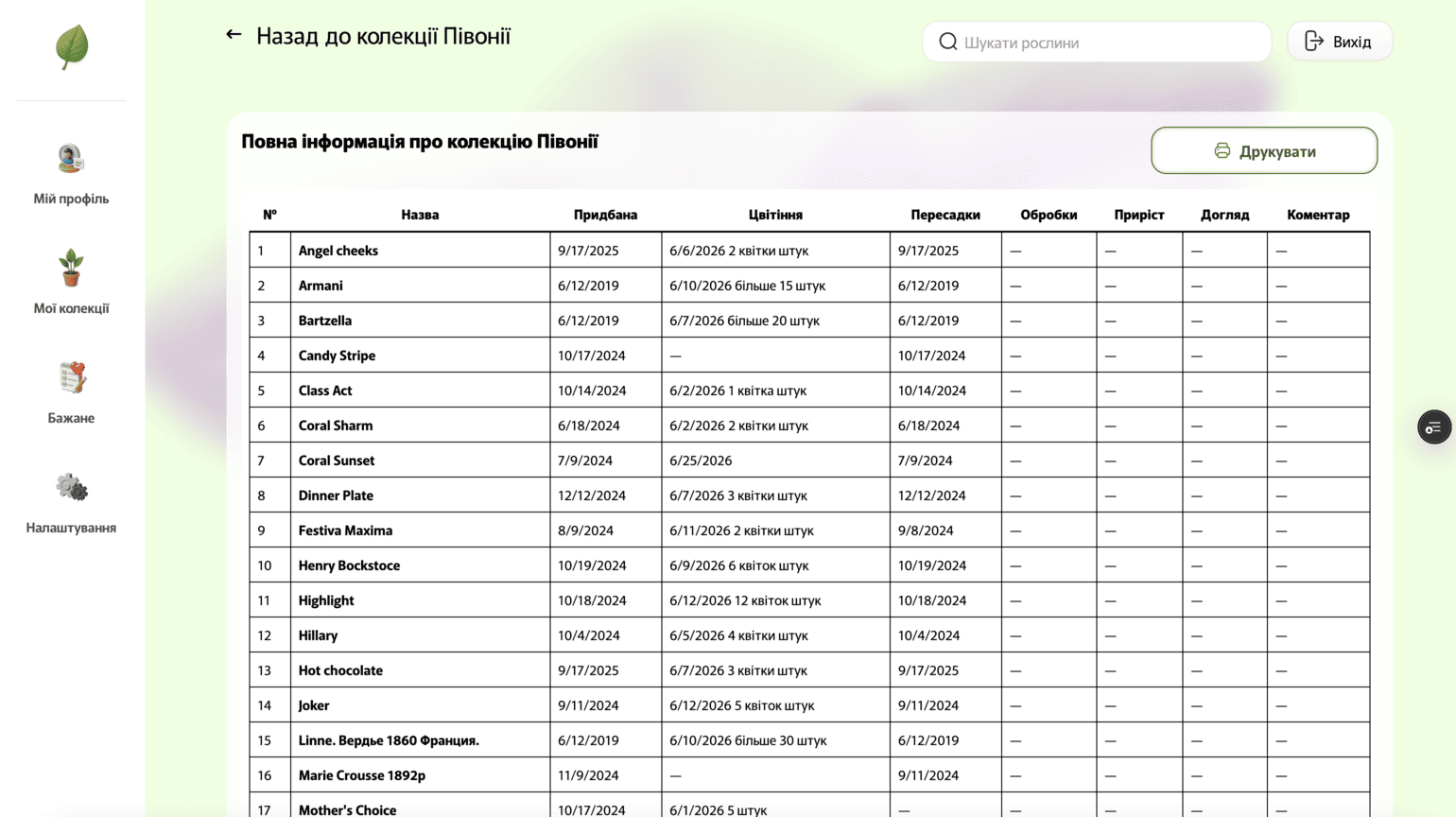Click the Придбана column header
This screenshot has height=817, width=1456.
click(x=605, y=215)
